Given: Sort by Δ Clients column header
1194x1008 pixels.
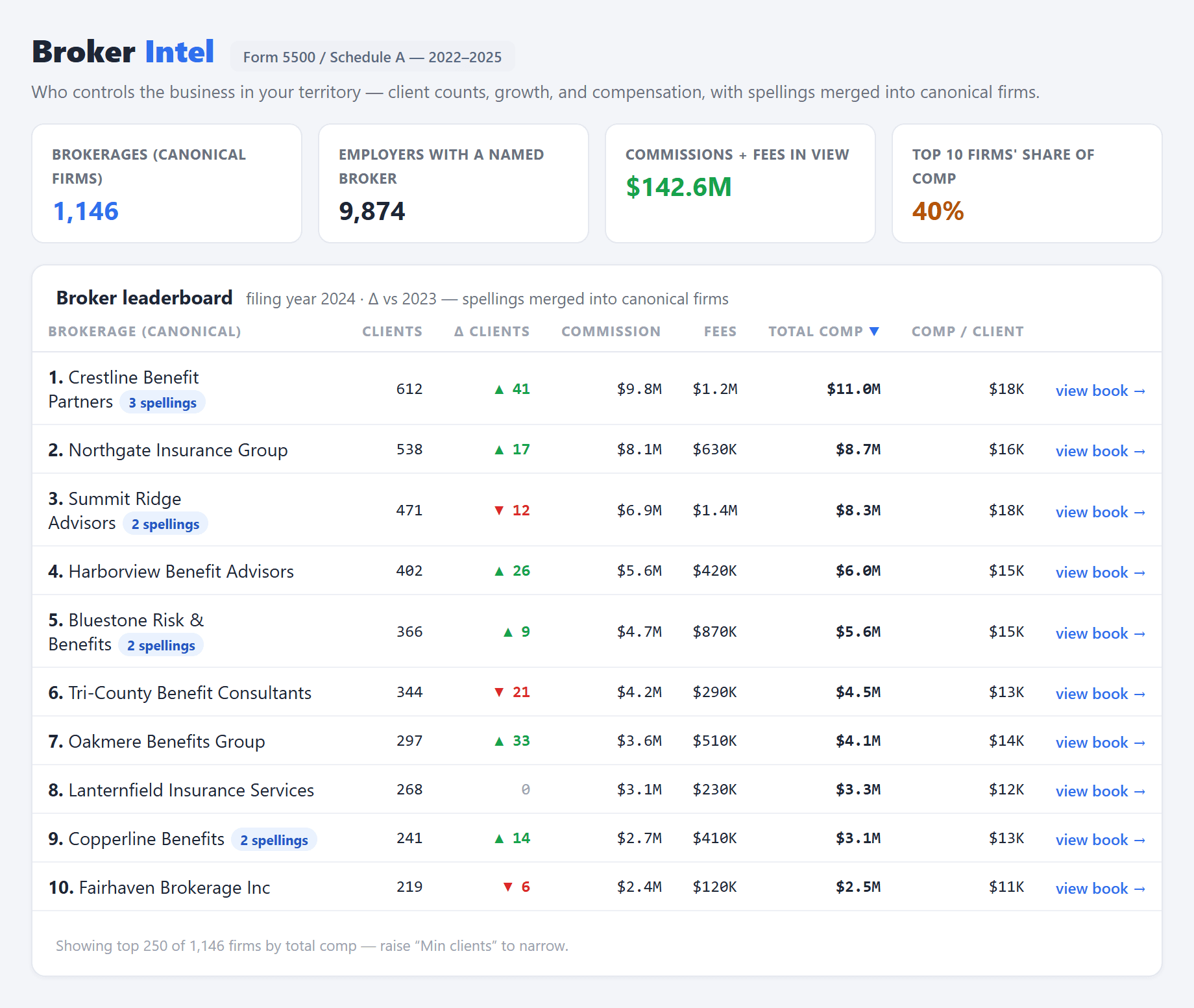Looking at the screenshot, I should click(492, 332).
